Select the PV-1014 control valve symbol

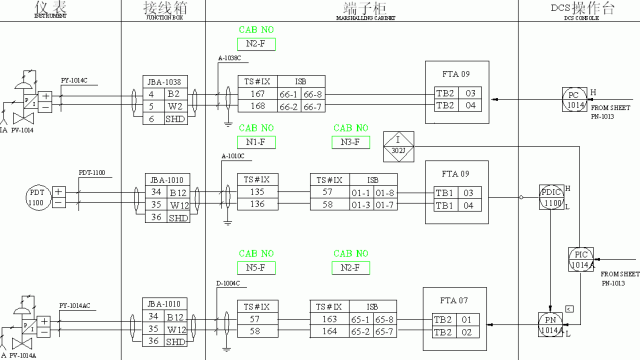pyautogui.click(x=23, y=119)
